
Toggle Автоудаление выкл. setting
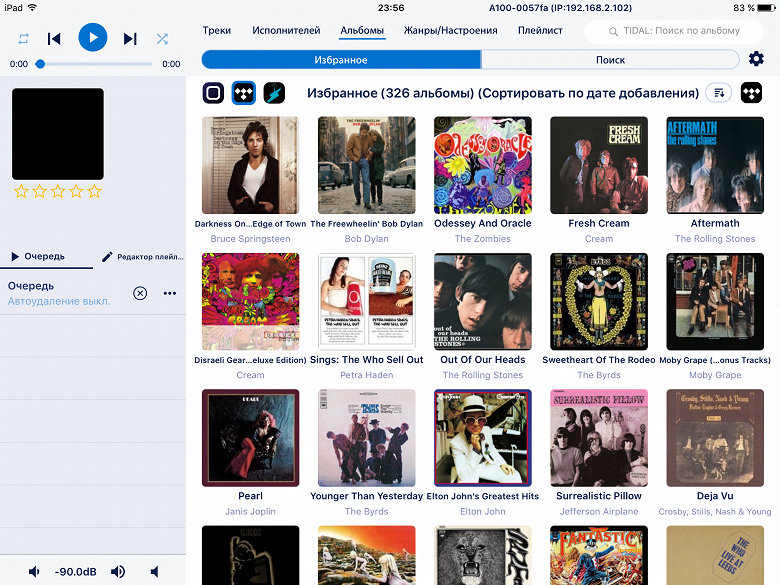pos(59,301)
